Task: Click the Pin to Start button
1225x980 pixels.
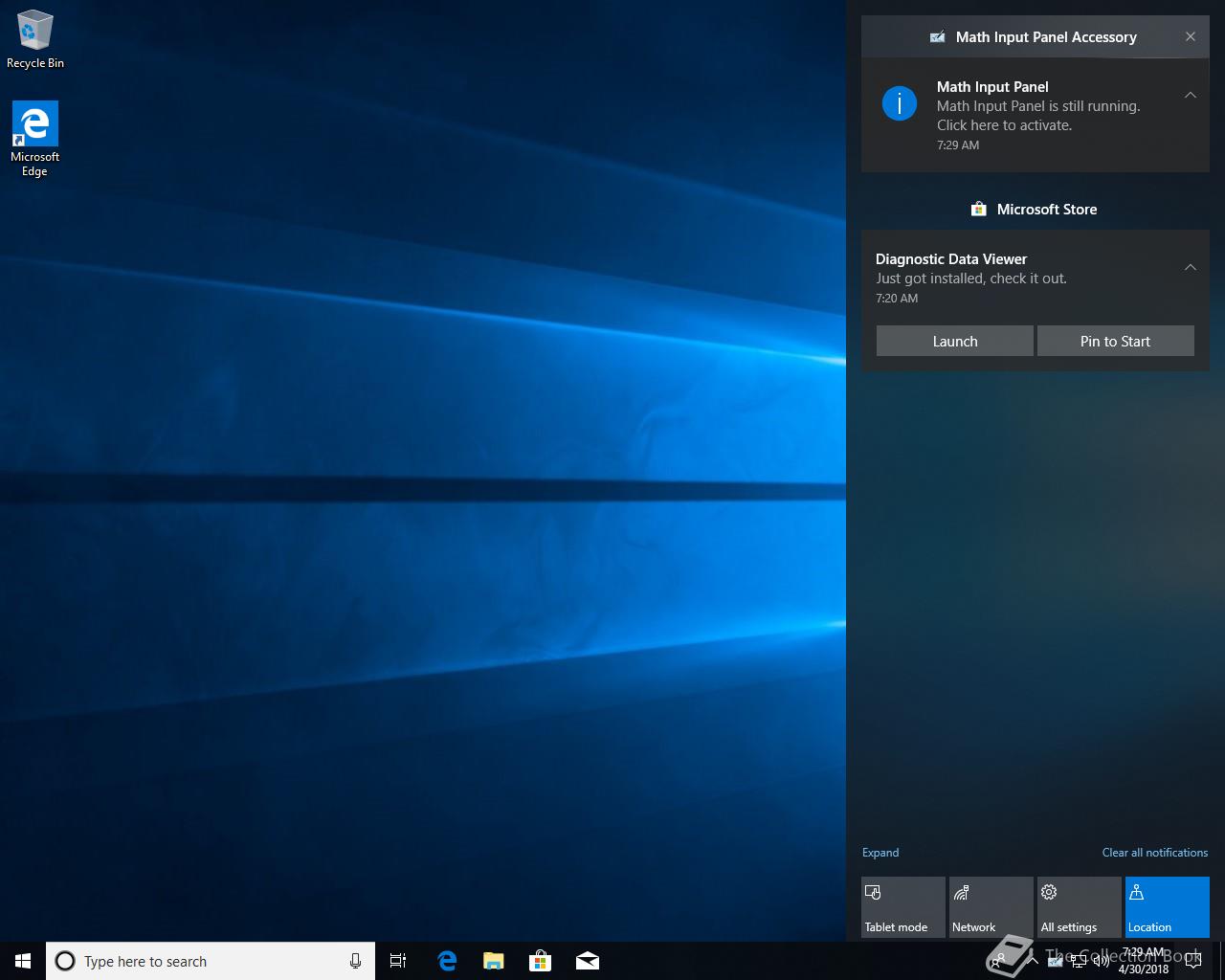Action: pyautogui.click(x=1115, y=341)
